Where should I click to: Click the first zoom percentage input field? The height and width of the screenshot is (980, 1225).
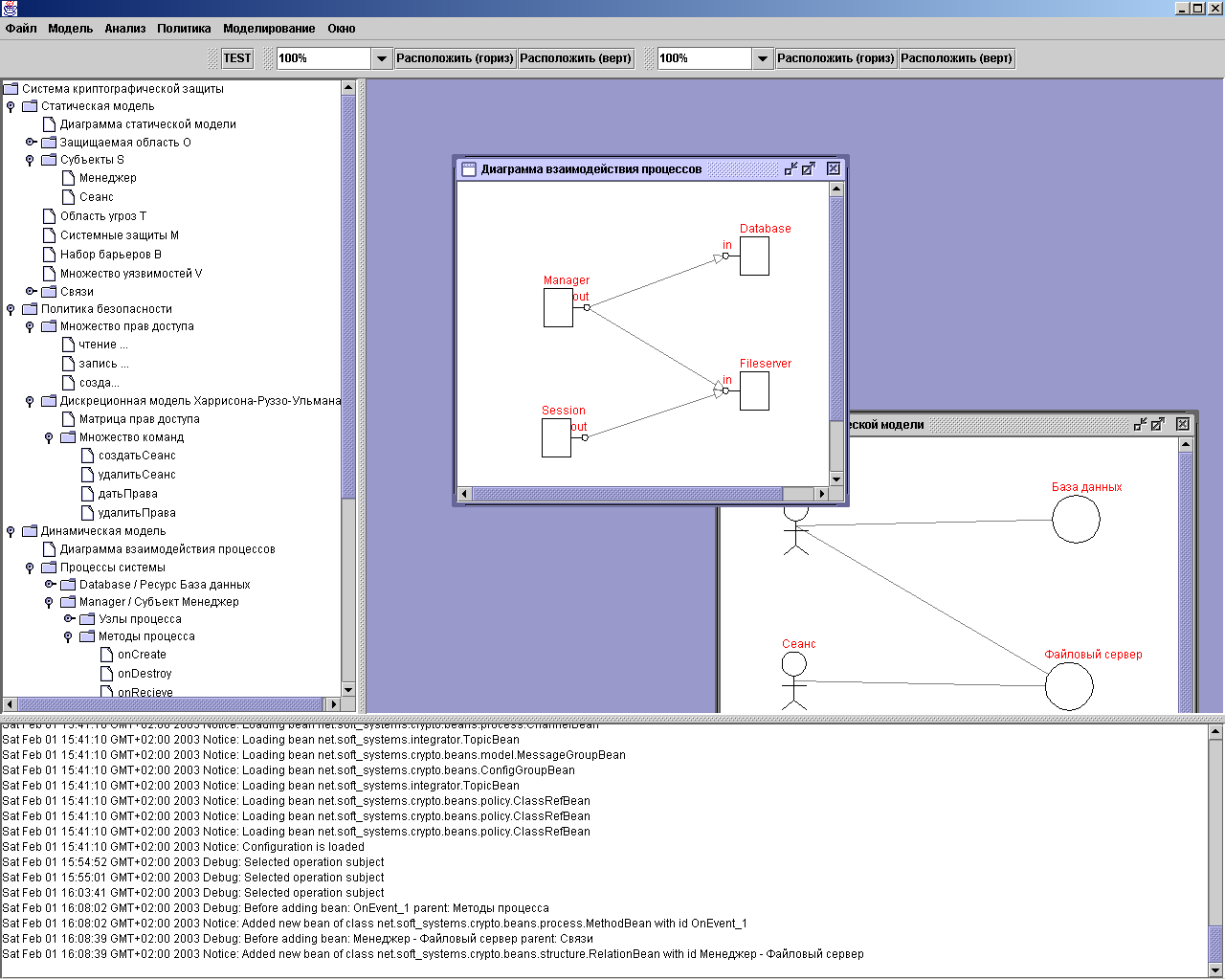[x=323, y=58]
